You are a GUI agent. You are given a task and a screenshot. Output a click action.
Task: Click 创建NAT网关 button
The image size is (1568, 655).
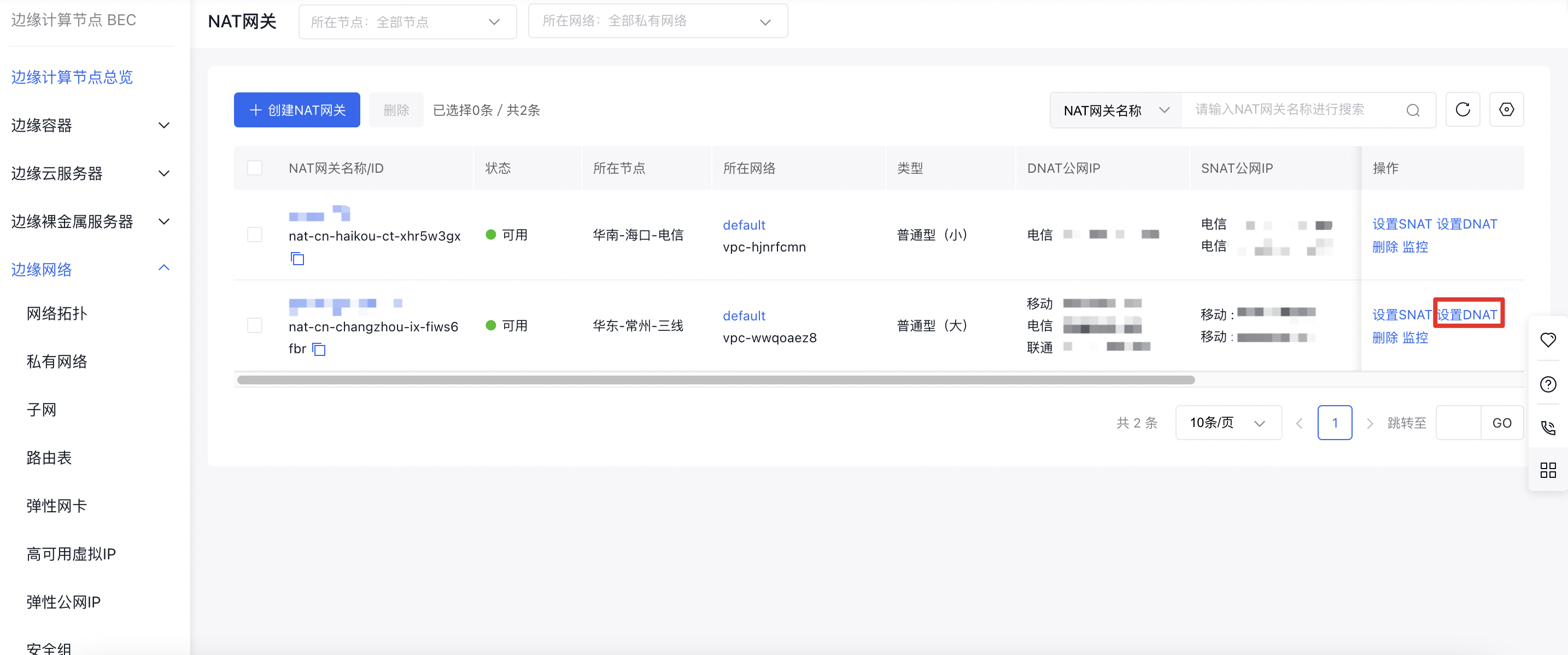tap(296, 110)
